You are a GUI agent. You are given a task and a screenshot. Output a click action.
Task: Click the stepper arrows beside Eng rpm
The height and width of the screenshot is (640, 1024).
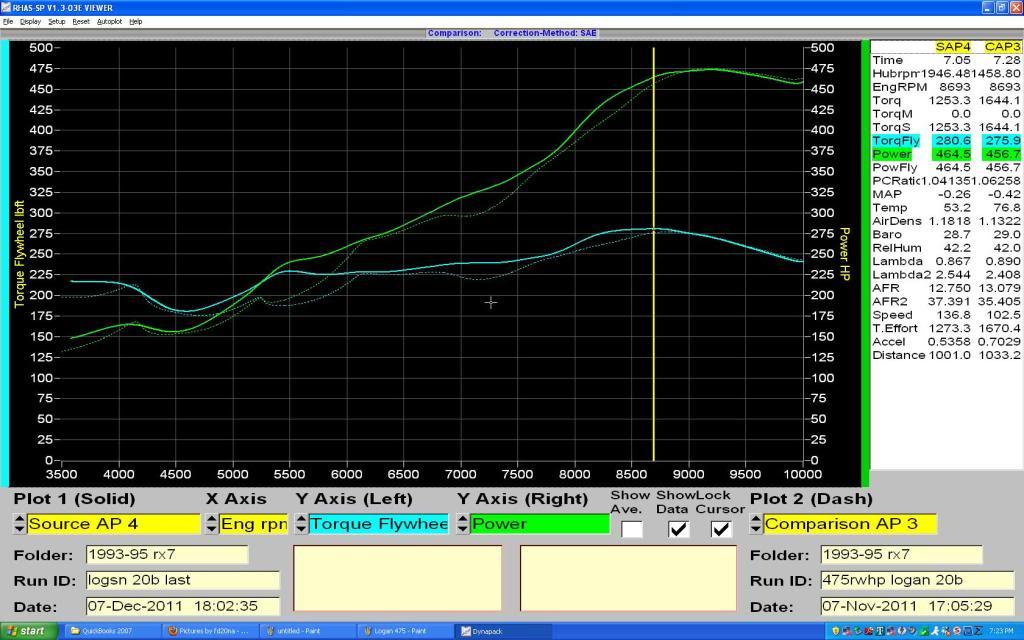click(x=212, y=524)
